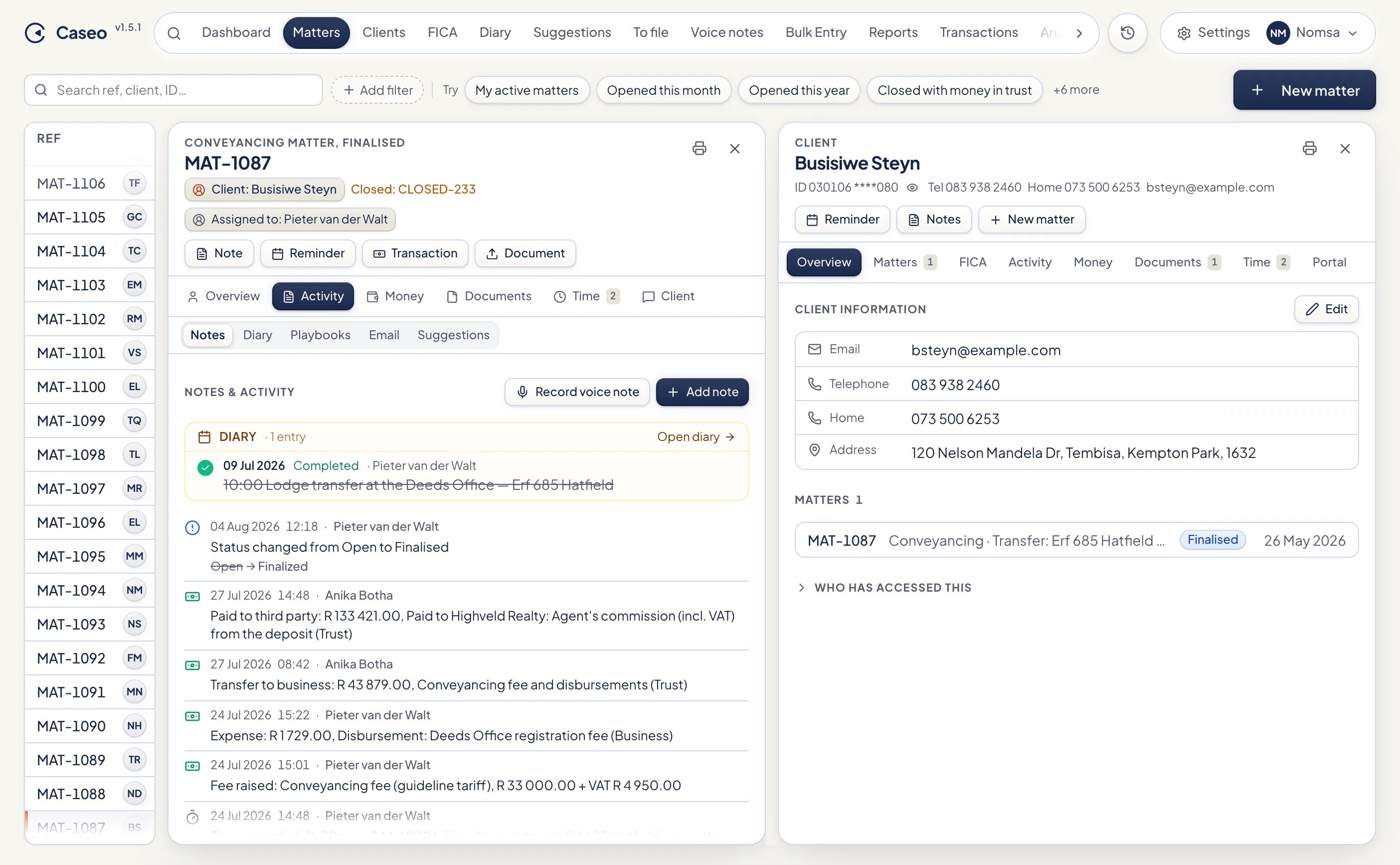Show the +6 more filter suggestions
Image resolution: width=1400 pixels, height=865 pixels.
(x=1076, y=90)
